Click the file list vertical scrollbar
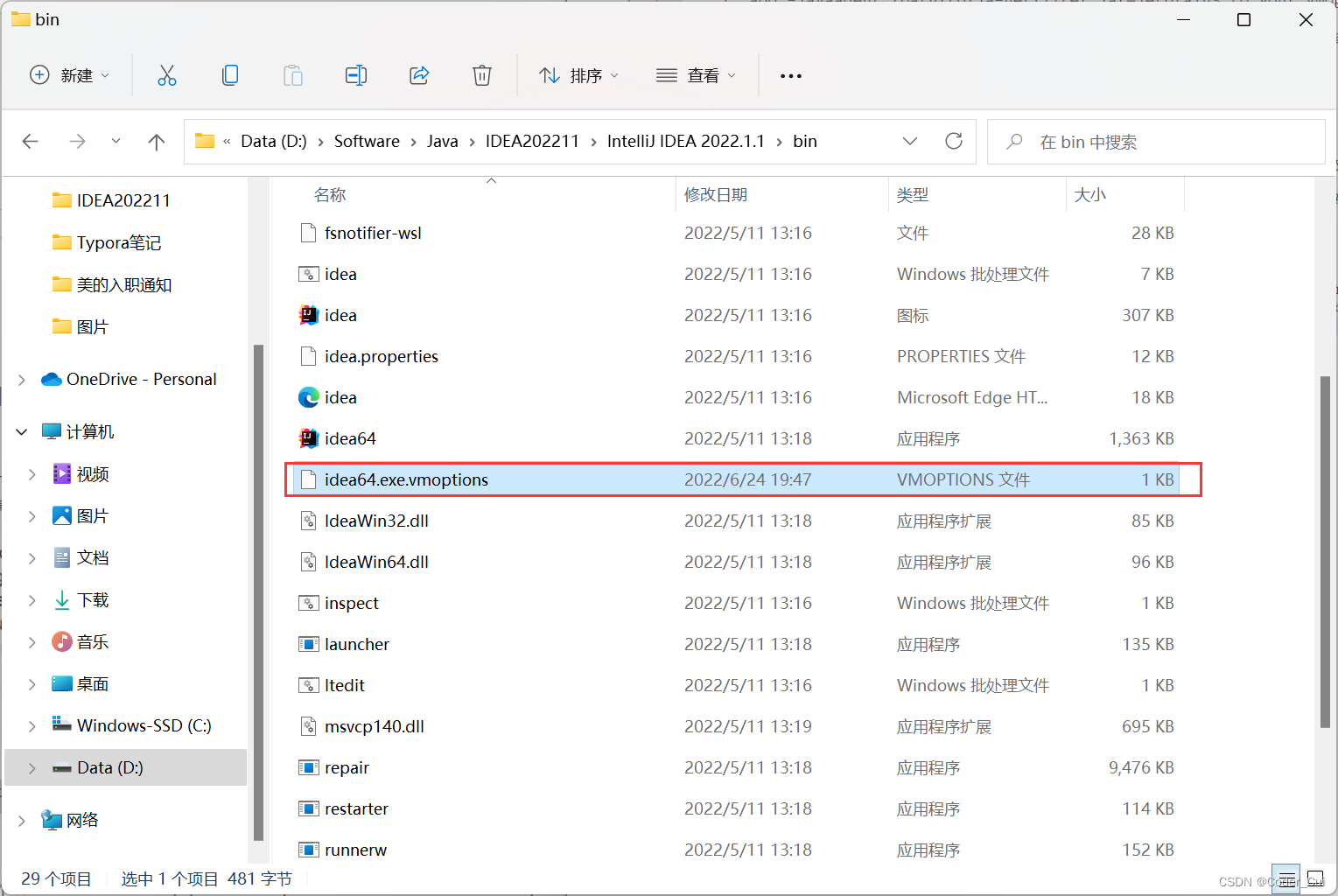 coord(1325,551)
